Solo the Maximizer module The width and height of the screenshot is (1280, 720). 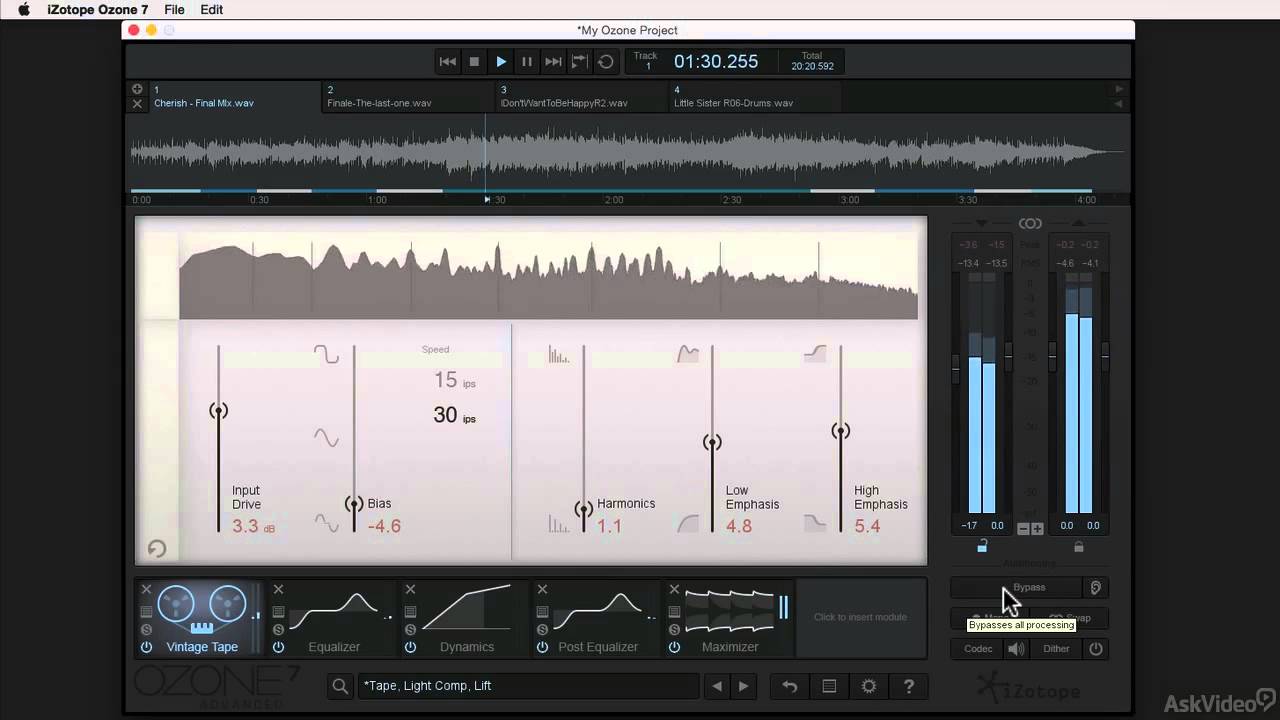click(x=674, y=629)
